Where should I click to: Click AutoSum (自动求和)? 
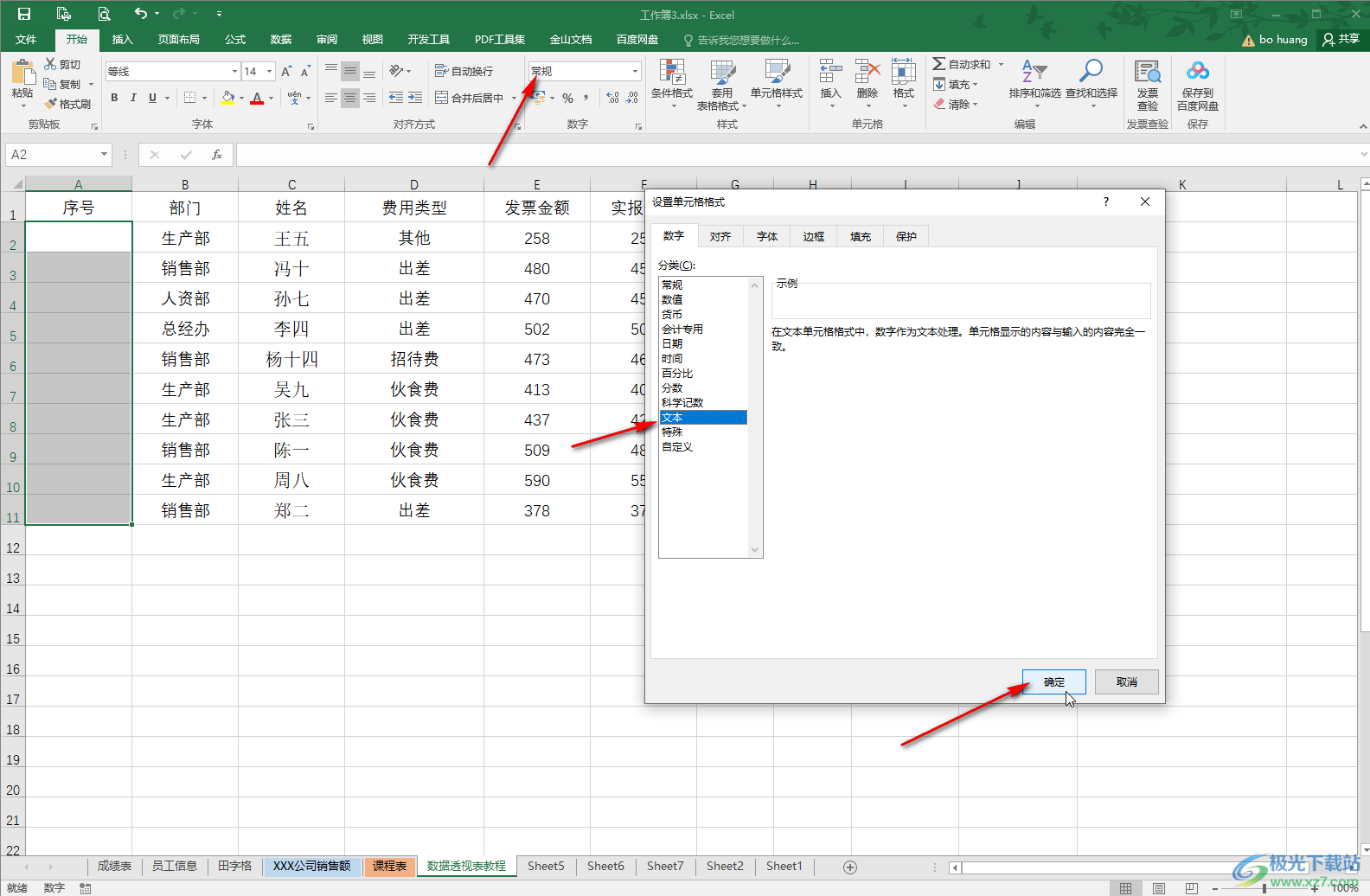coord(962,64)
